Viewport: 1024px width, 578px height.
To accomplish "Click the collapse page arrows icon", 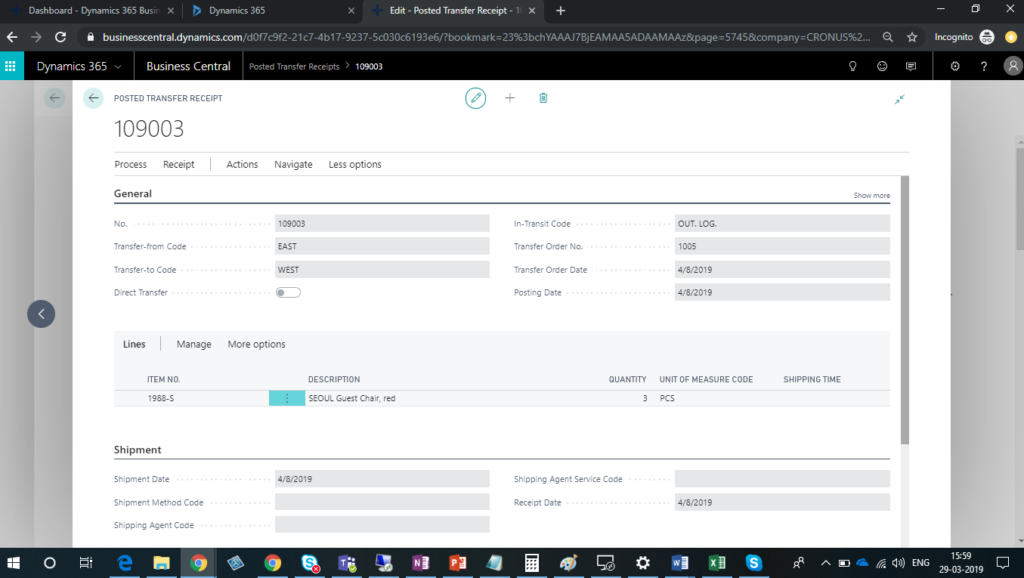I will (x=900, y=99).
